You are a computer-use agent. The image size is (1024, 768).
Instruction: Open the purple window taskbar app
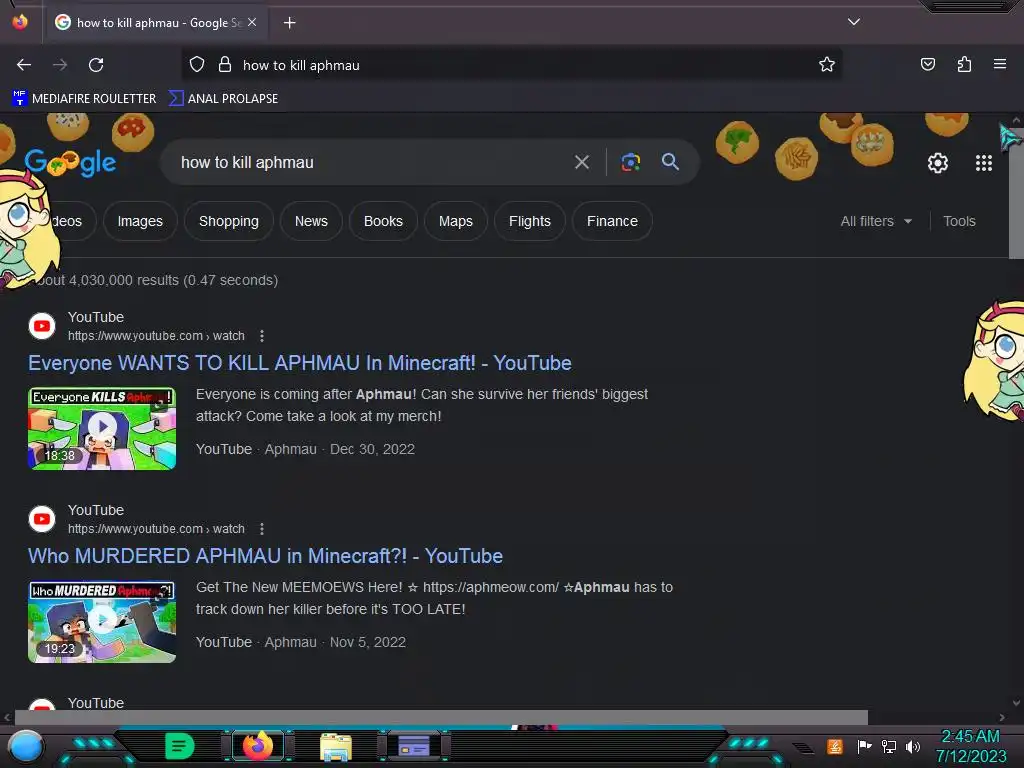coord(413,746)
